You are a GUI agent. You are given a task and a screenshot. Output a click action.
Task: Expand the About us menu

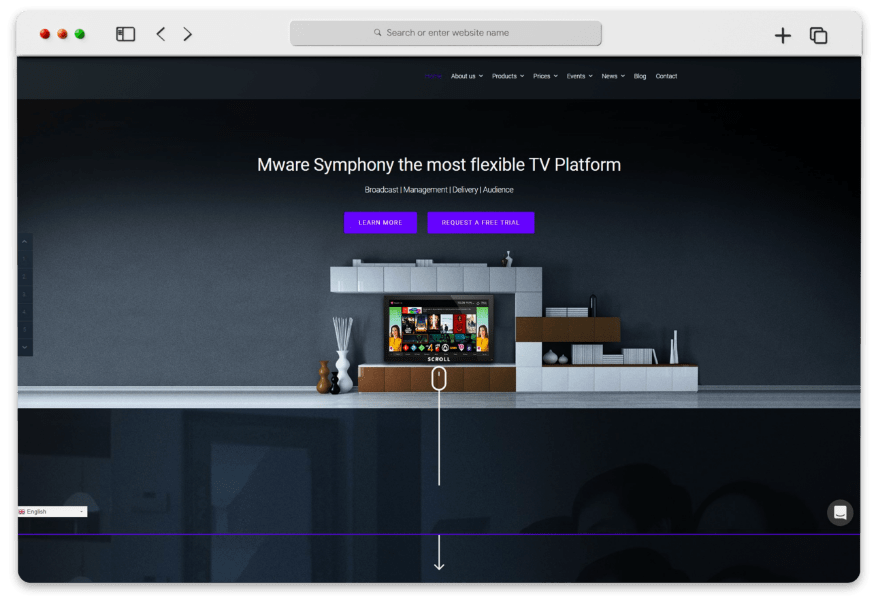pos(466,76)
